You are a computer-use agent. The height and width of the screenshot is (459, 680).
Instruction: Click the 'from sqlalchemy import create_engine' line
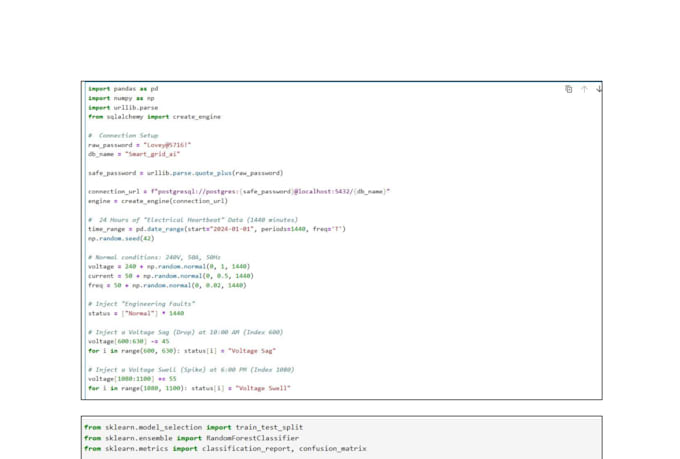point(154,117)
